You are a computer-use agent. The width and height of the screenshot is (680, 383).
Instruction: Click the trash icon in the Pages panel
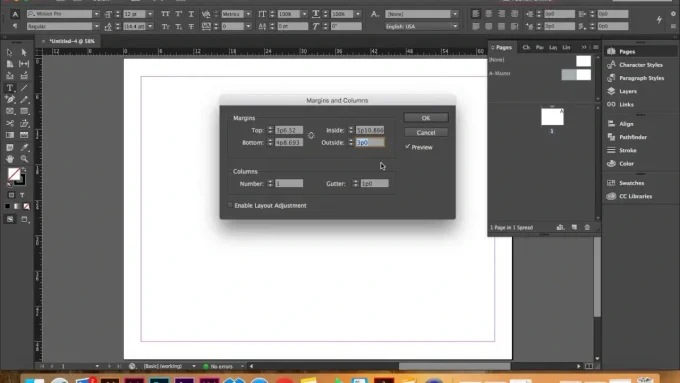(x=587, y=227)
